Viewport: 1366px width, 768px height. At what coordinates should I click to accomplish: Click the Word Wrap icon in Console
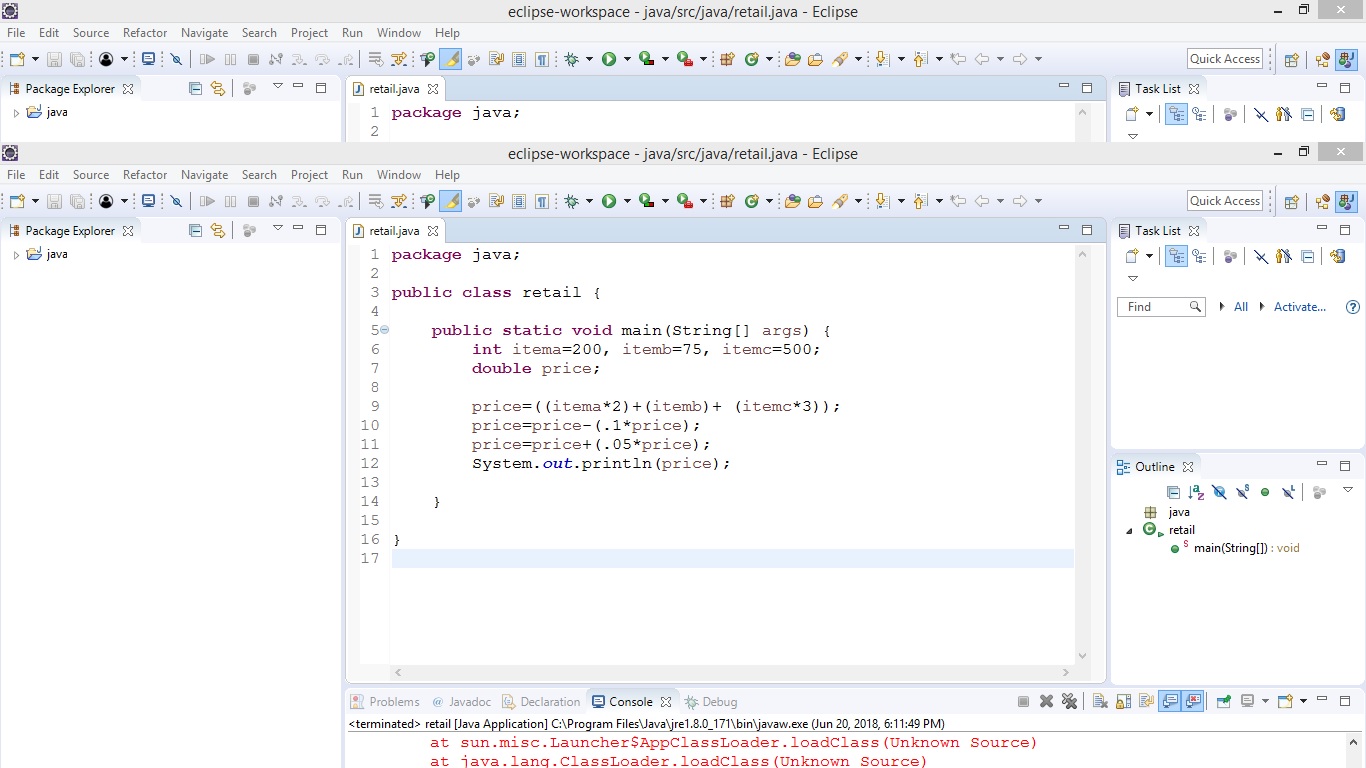coord(1146,702)
